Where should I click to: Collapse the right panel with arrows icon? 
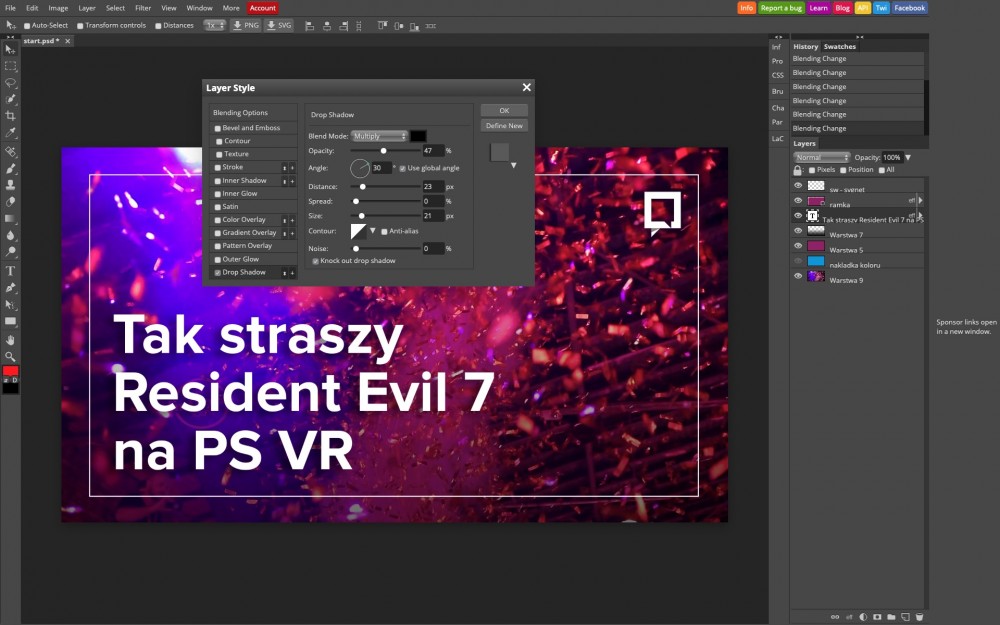pos(859,37)
